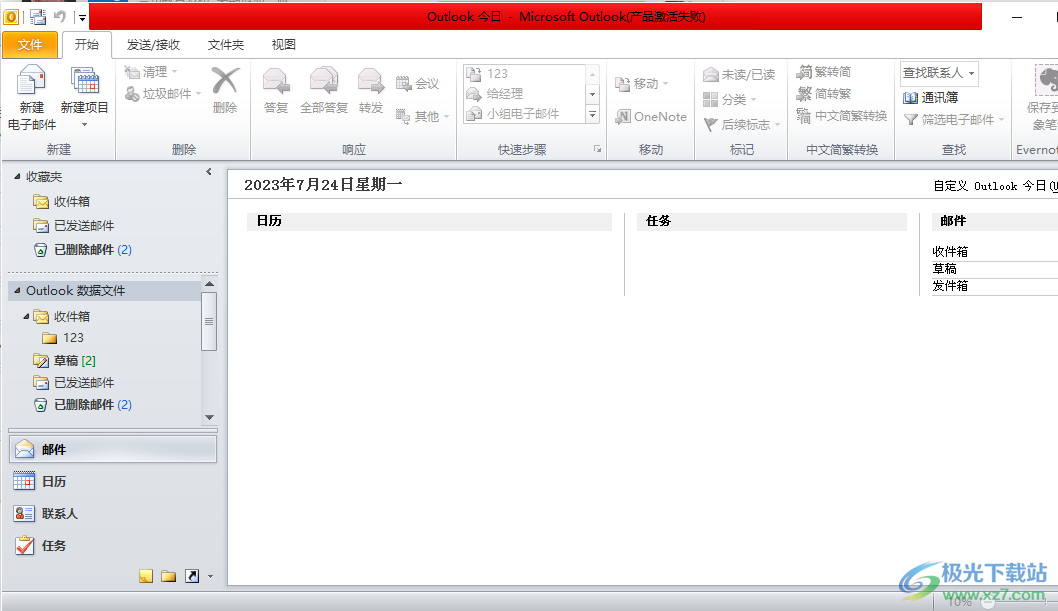Click the Folder List icon
This screenshot has width=1058, height=611.
(169, 576)
